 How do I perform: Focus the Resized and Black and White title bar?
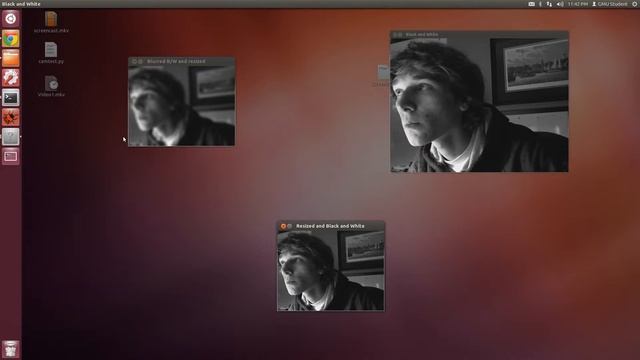click(331, 226)
